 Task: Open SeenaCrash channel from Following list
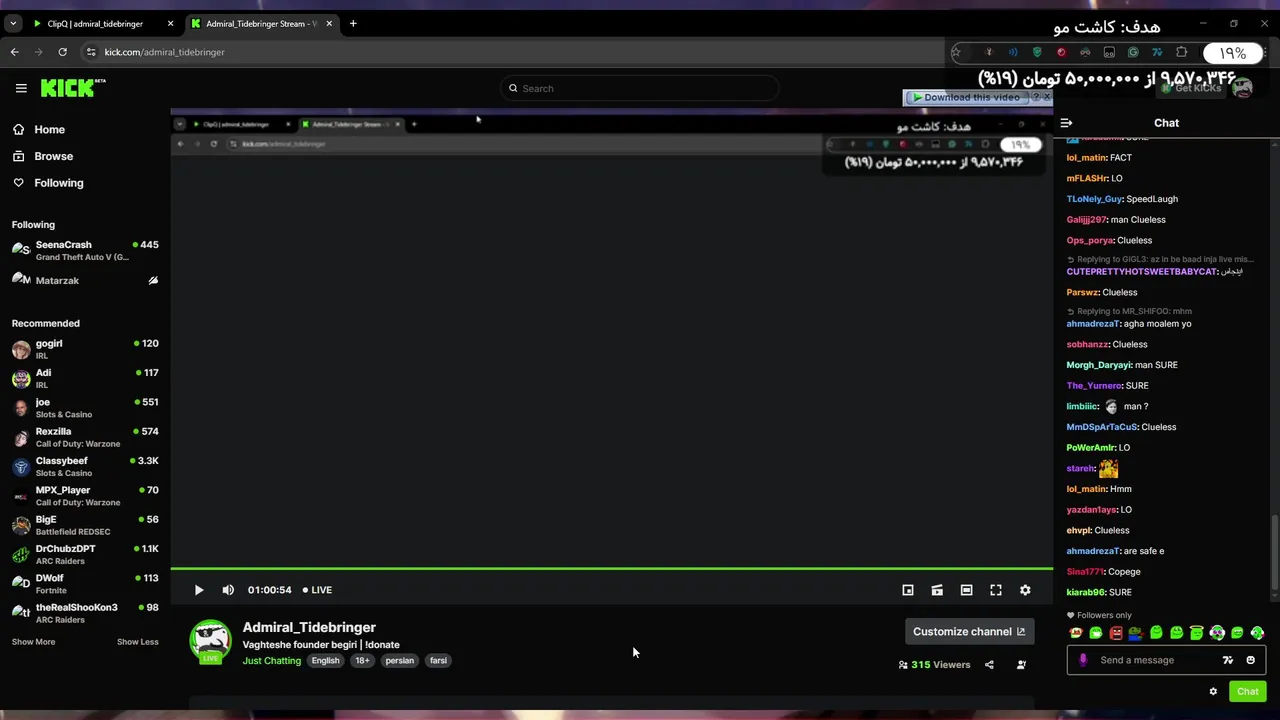pyautogui.click(x=84, y=250)
